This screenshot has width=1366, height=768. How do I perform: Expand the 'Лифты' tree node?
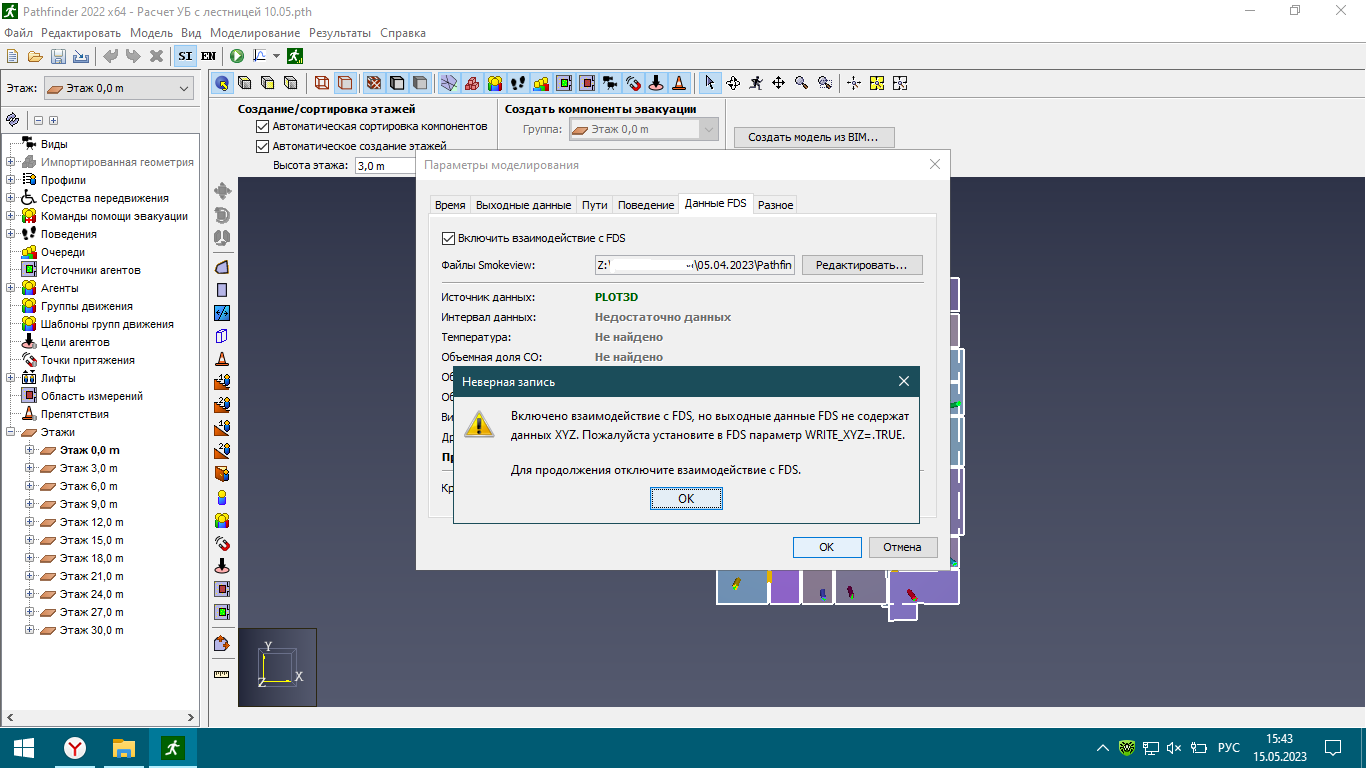(x=10, y=378)
